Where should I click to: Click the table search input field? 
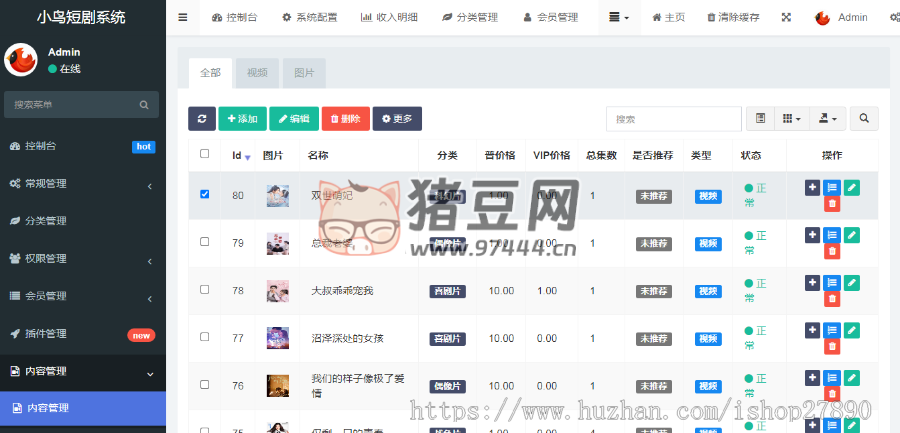(671, 119)
